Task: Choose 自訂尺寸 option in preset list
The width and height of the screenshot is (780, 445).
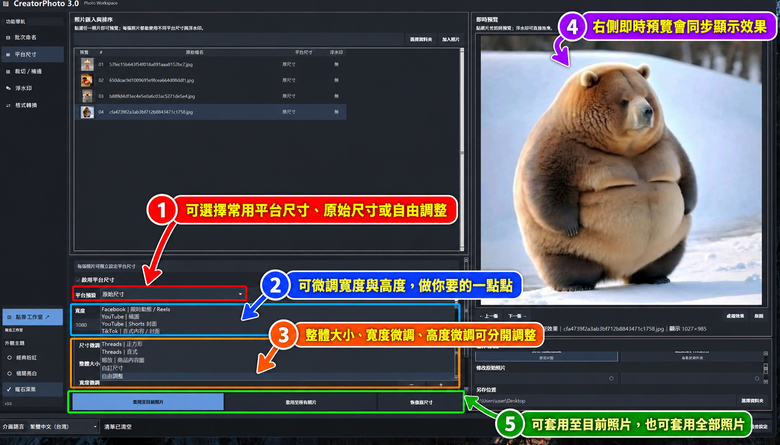Action: click(112, 368)
